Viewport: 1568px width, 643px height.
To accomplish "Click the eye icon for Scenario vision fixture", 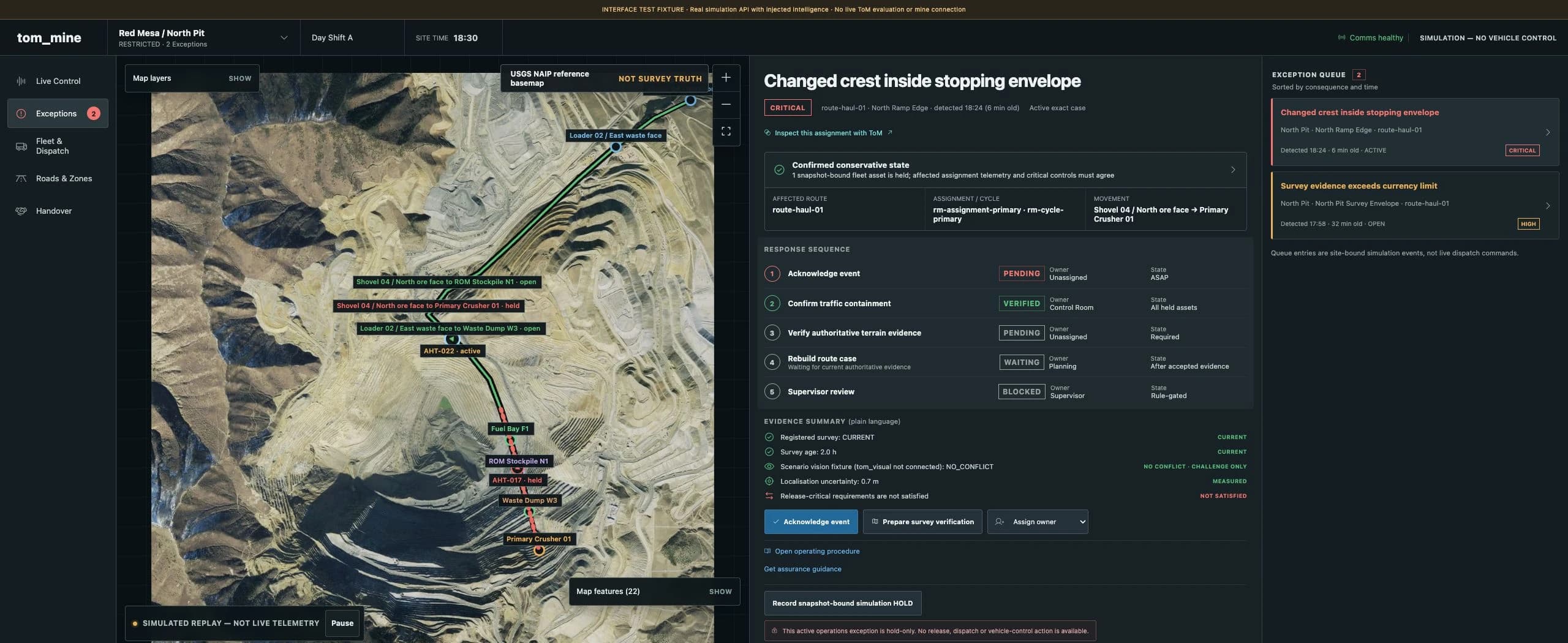I will (x=769, y=467).
